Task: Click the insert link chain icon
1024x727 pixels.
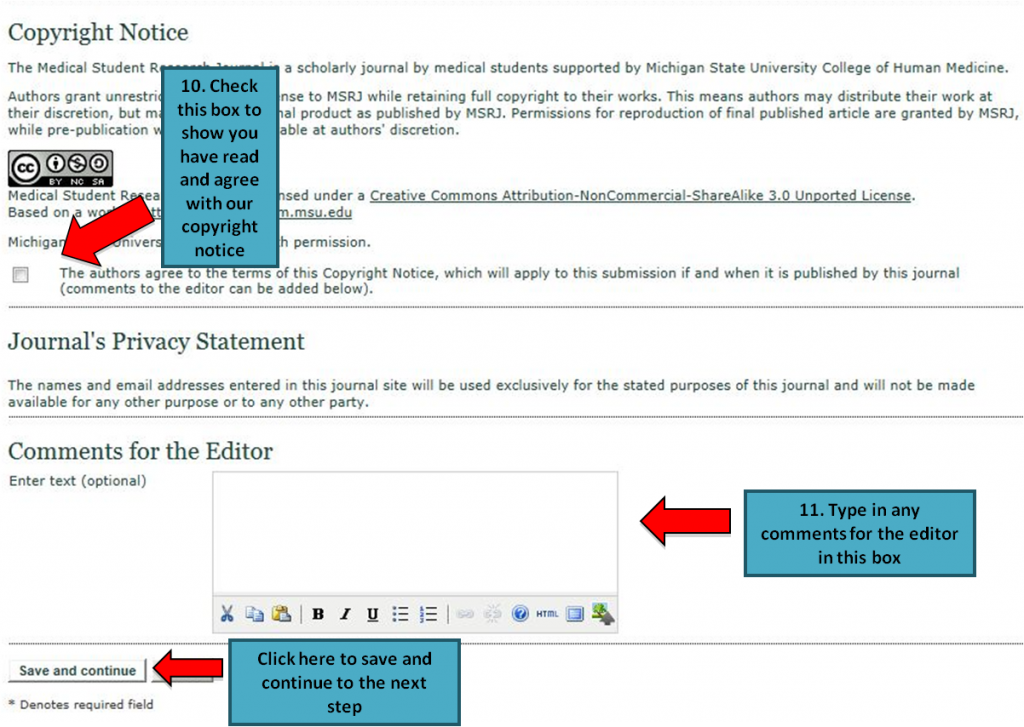Action: click(465, 614)
